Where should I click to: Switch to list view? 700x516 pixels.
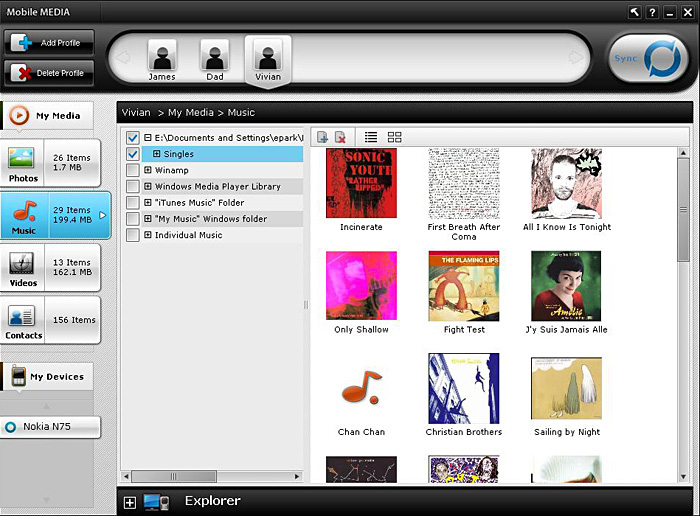[x=371, y=137]
